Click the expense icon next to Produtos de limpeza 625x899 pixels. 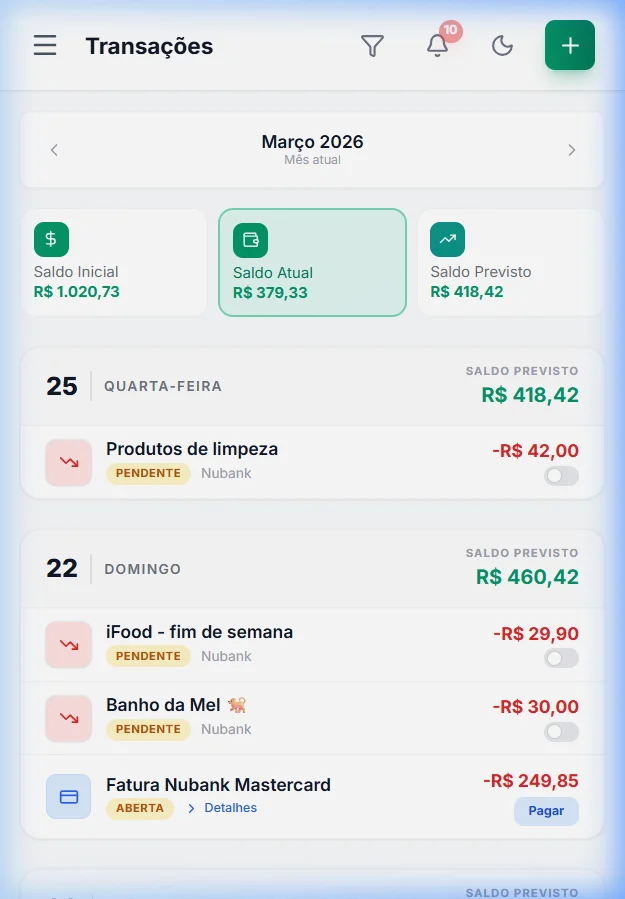point(69,460)
